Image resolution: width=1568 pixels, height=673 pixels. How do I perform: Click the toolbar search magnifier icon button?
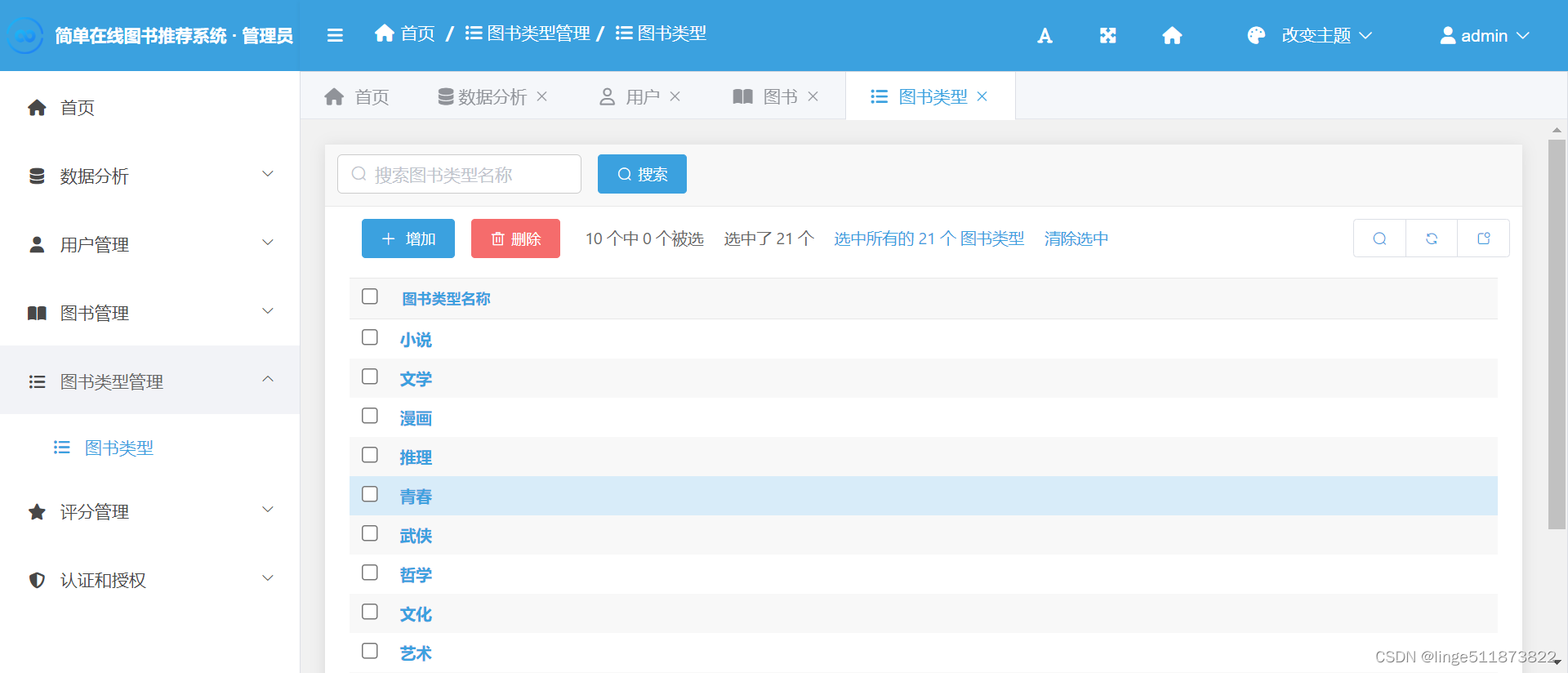1379,238
